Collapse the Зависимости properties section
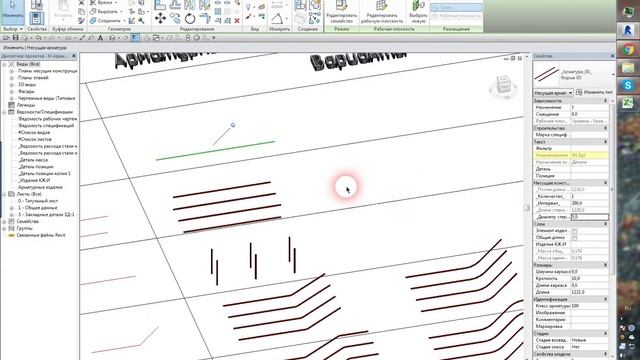 pos(605,100)
